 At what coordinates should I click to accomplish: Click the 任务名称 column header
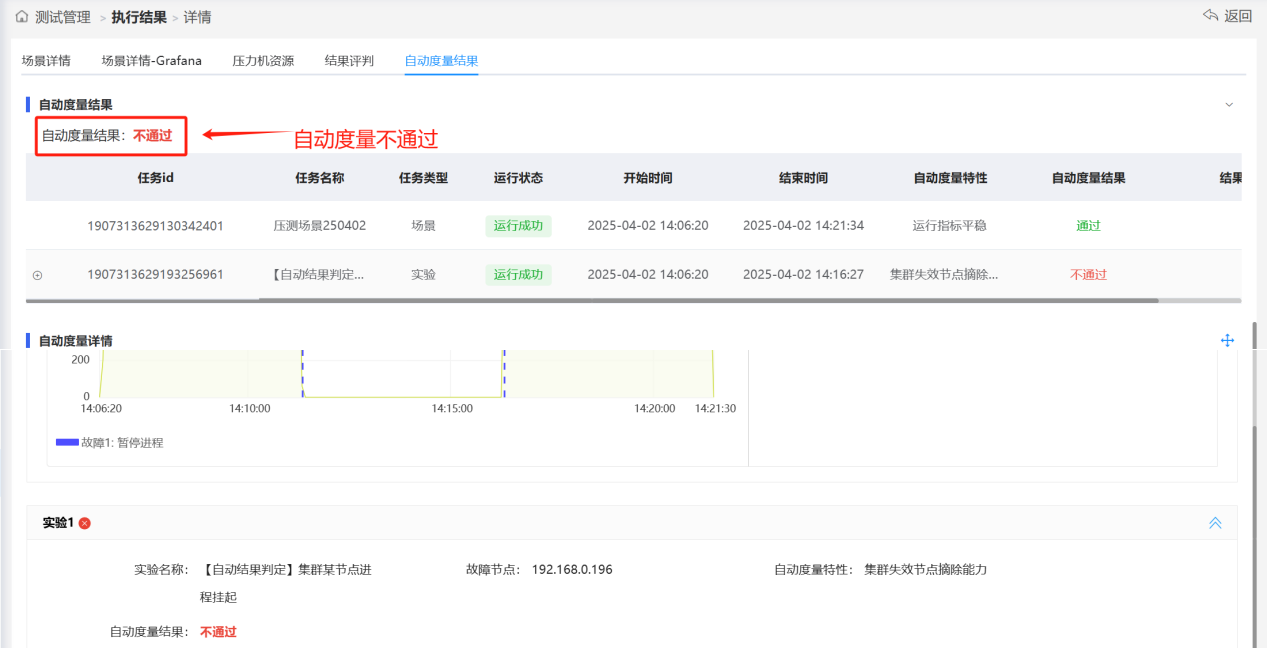click(320, 178)
